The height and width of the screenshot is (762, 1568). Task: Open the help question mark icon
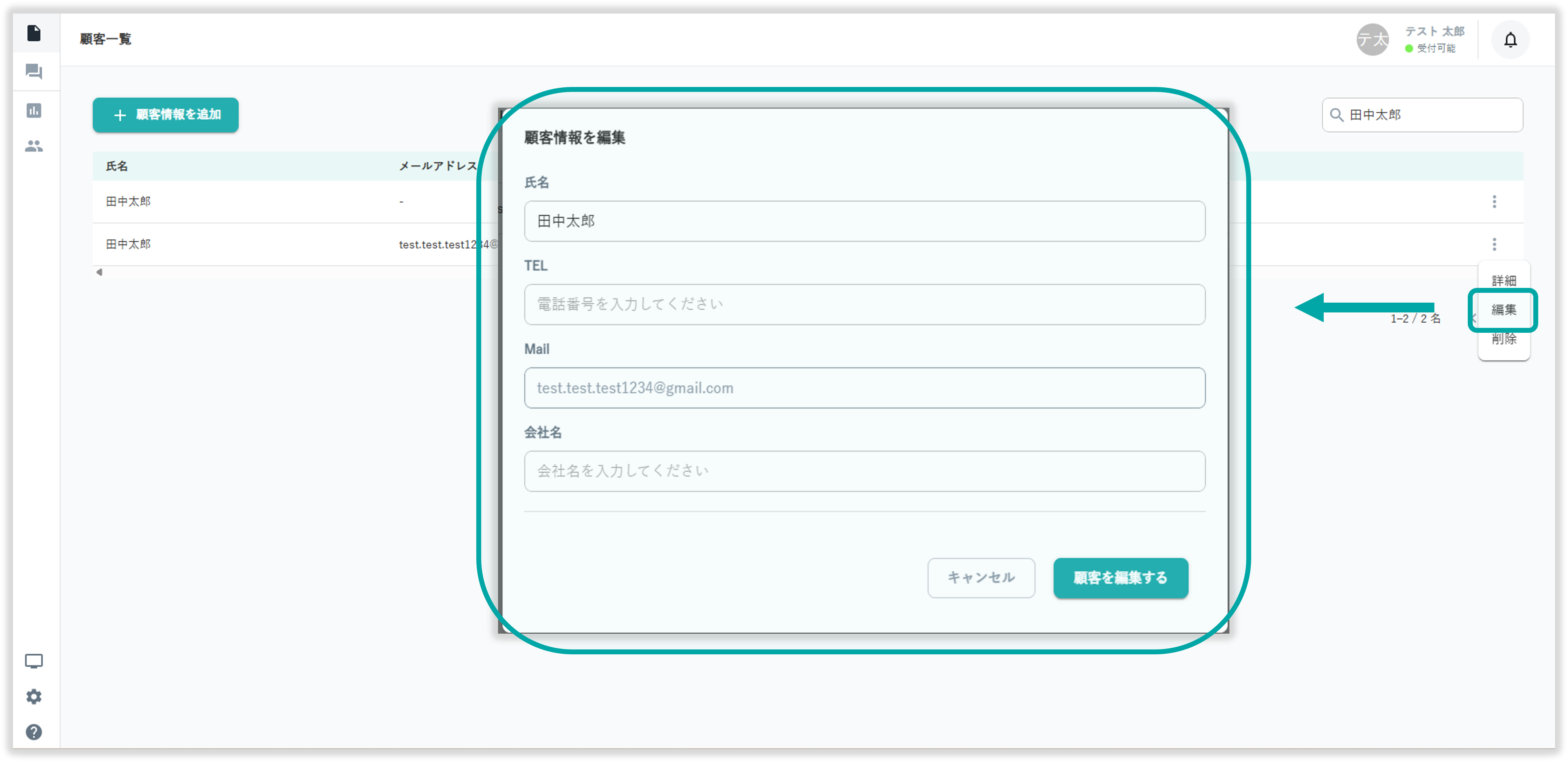coord(34,731)
